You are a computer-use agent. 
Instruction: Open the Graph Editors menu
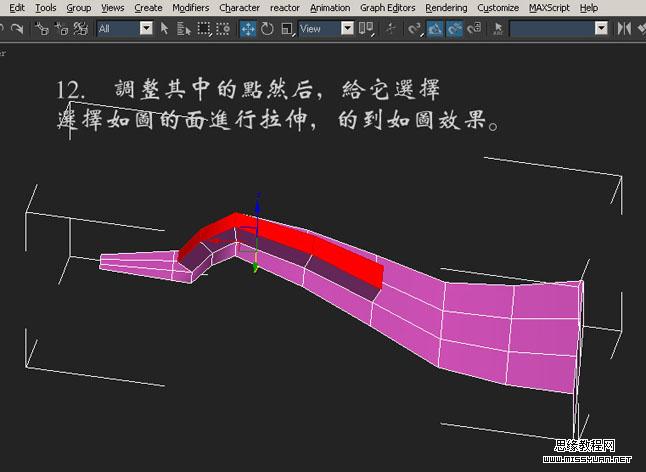[388, 8]
